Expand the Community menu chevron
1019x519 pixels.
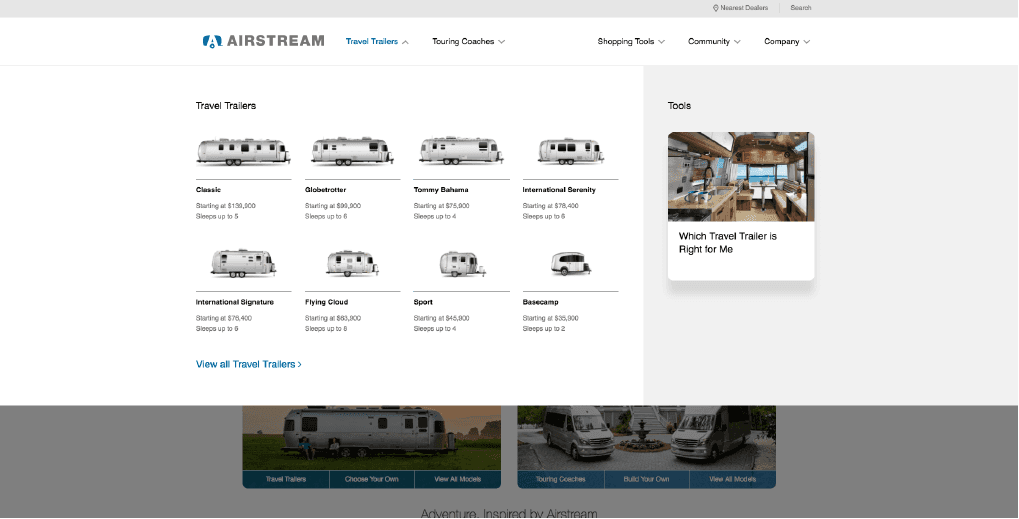point(737,42)
